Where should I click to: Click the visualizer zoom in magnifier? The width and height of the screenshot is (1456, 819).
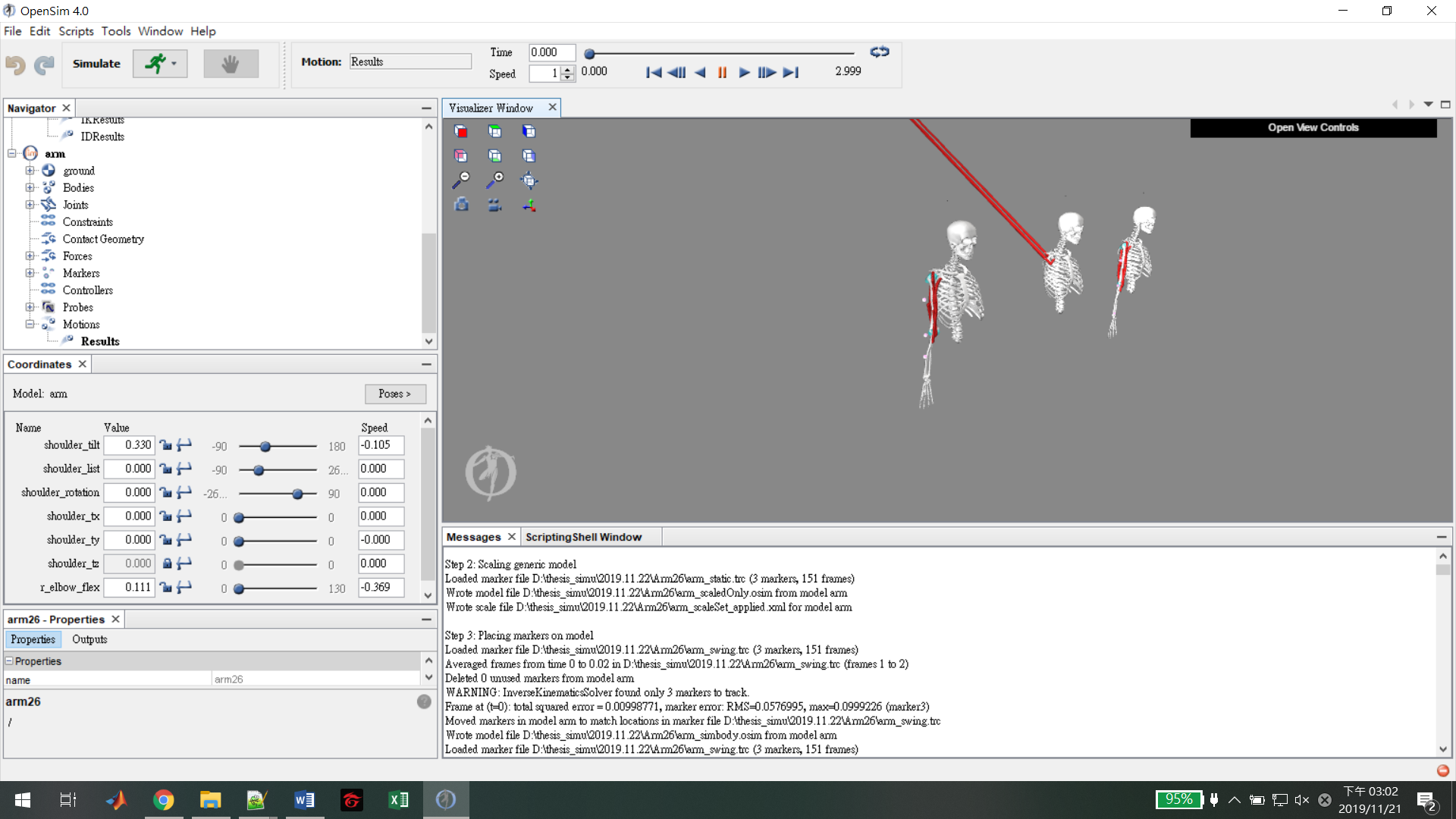(x=494, y=180)
